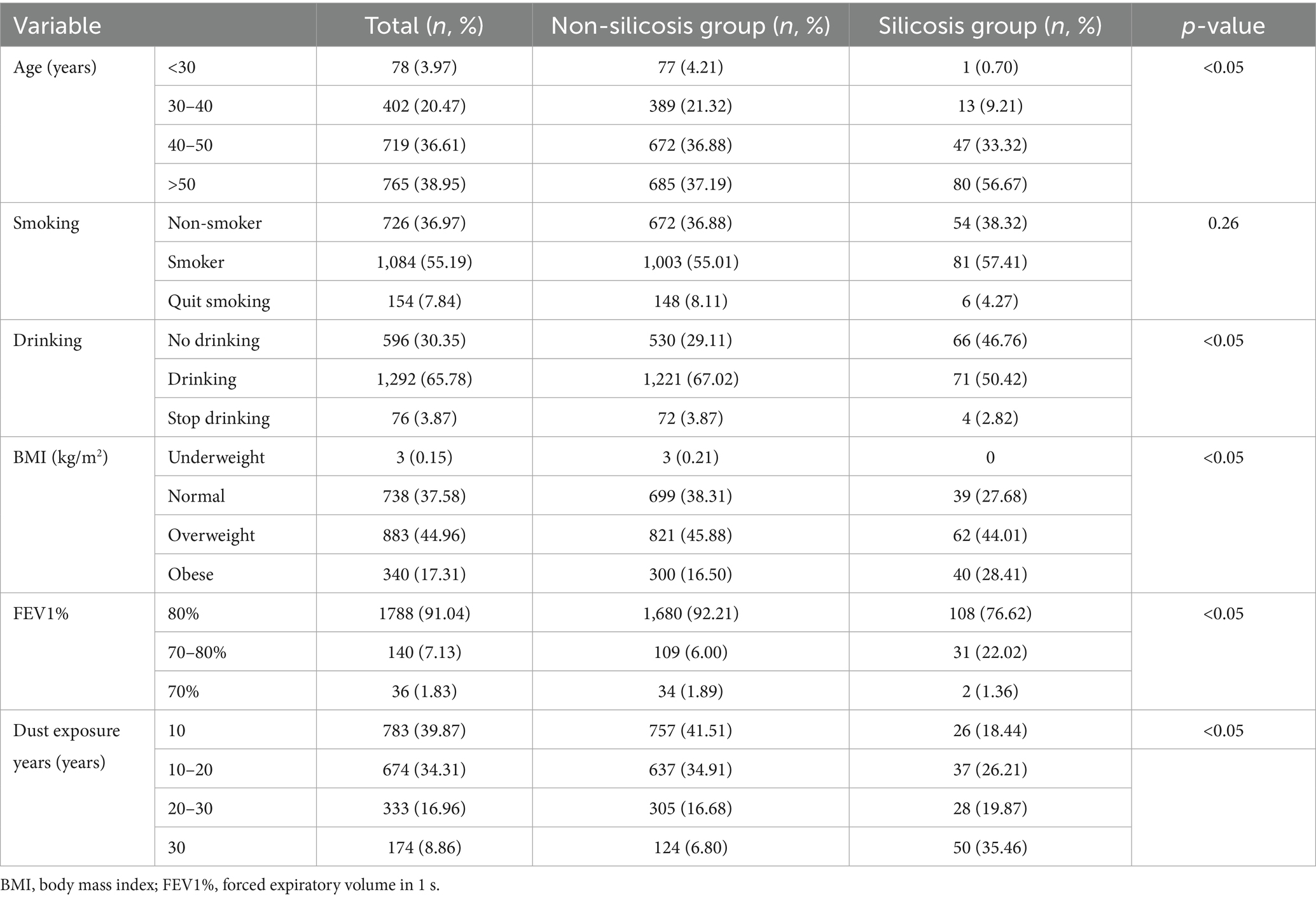1316x899 pixels.
Task: Select the Non-silicosis group column header
Action: [x=690, y=25]
